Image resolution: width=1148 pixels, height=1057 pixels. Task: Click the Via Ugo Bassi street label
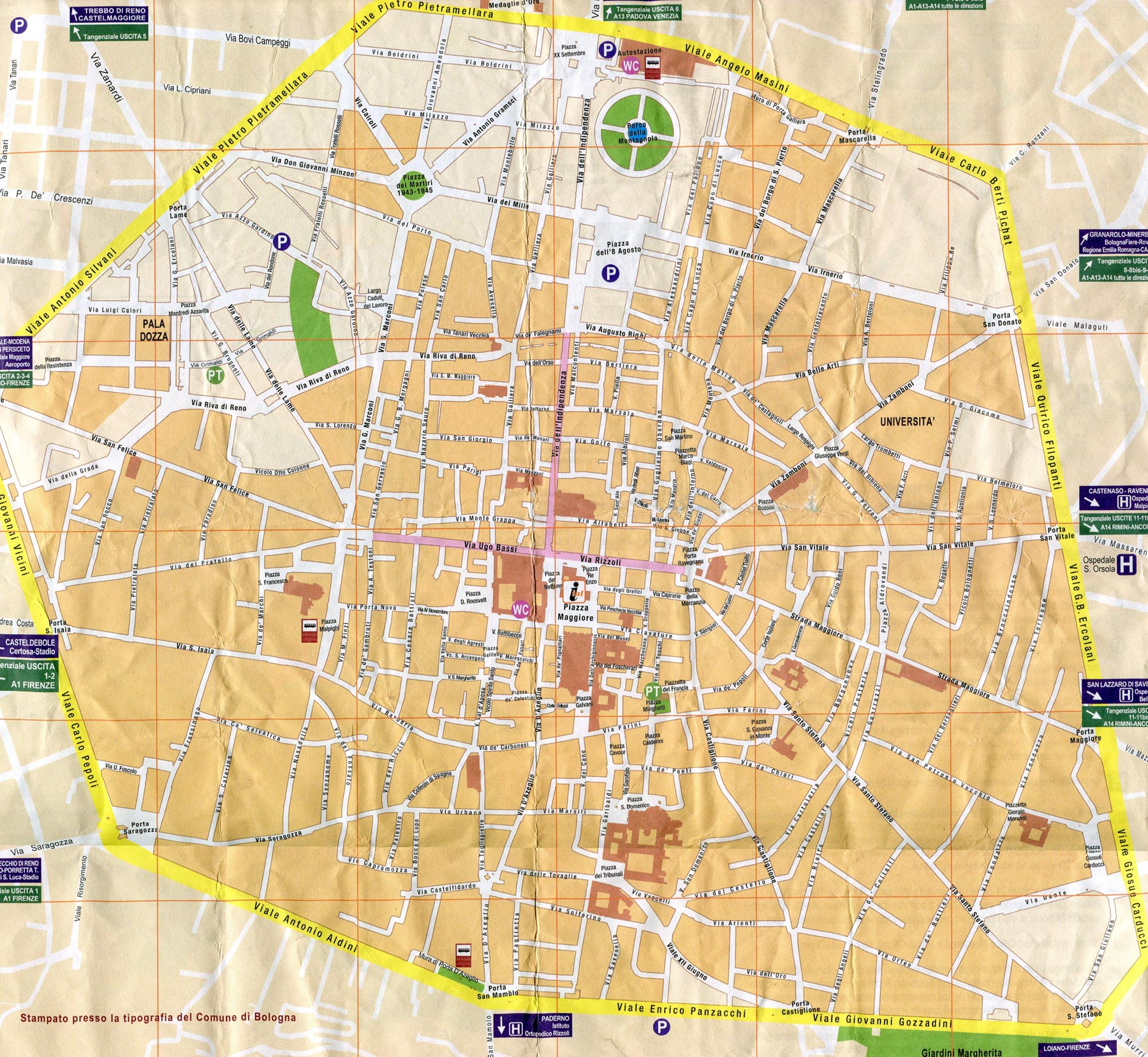pyautogui.click(x=490, y=547)
